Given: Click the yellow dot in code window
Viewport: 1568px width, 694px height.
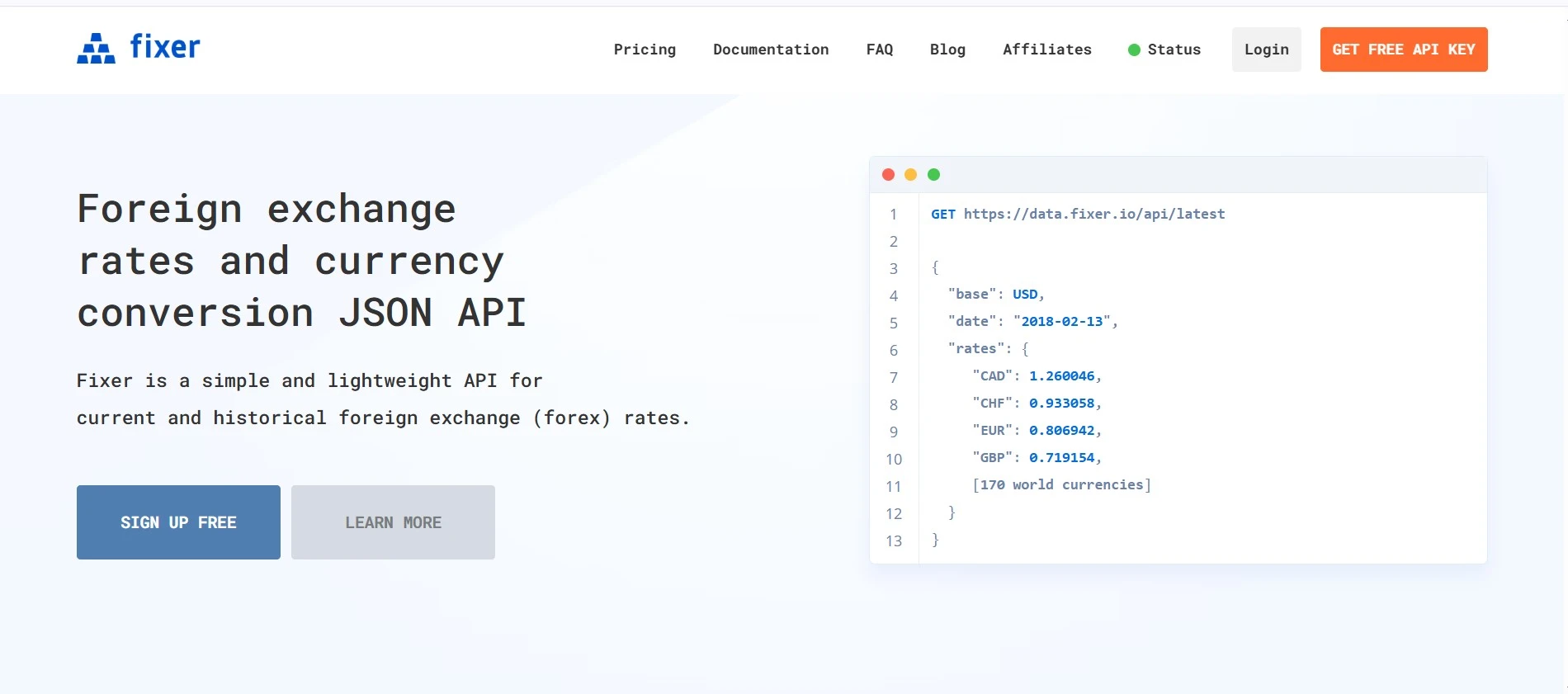Looking at the screenshot, I should pyautogui.click(x=910, y=175).
